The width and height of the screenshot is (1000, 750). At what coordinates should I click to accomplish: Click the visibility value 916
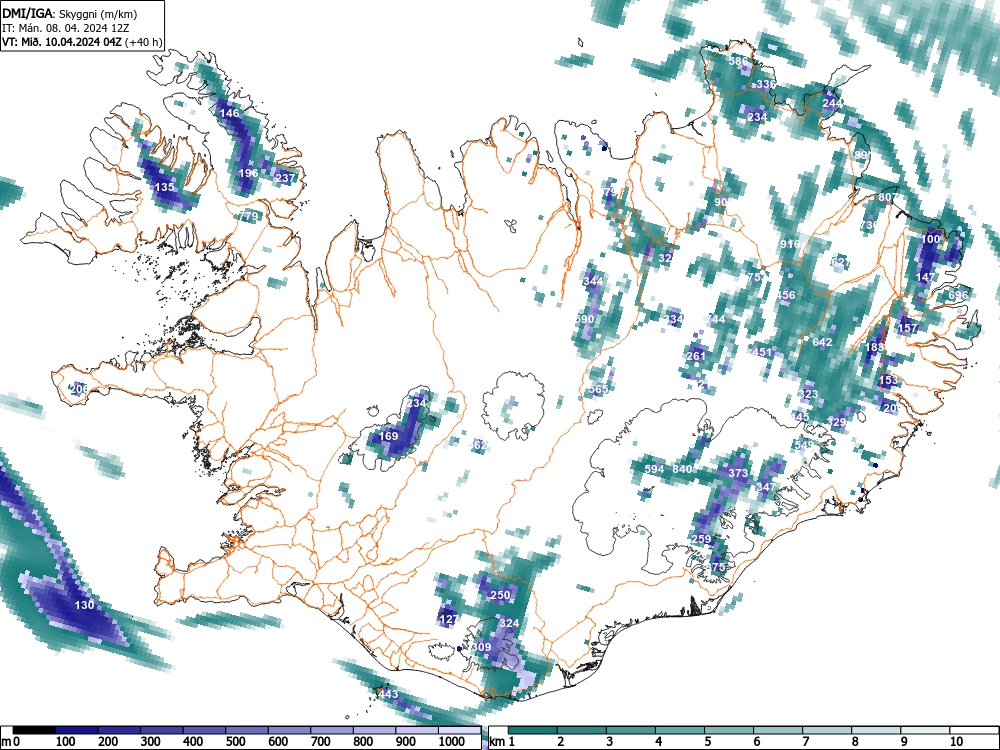(x=790, y=244)
